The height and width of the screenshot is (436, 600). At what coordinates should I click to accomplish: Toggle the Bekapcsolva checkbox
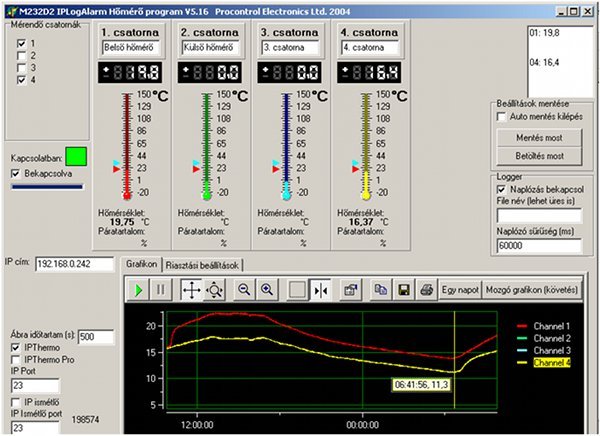tap(15, 174)
